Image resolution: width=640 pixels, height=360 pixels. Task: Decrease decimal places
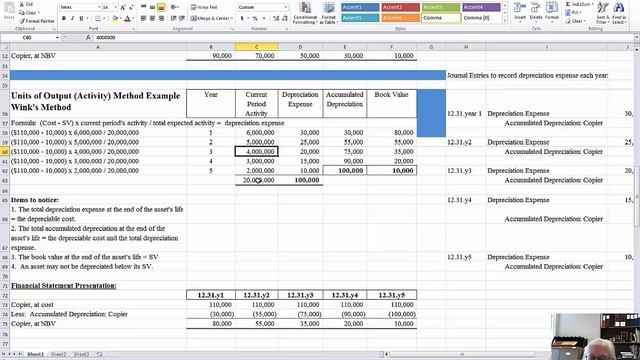(x=284, y=18)
